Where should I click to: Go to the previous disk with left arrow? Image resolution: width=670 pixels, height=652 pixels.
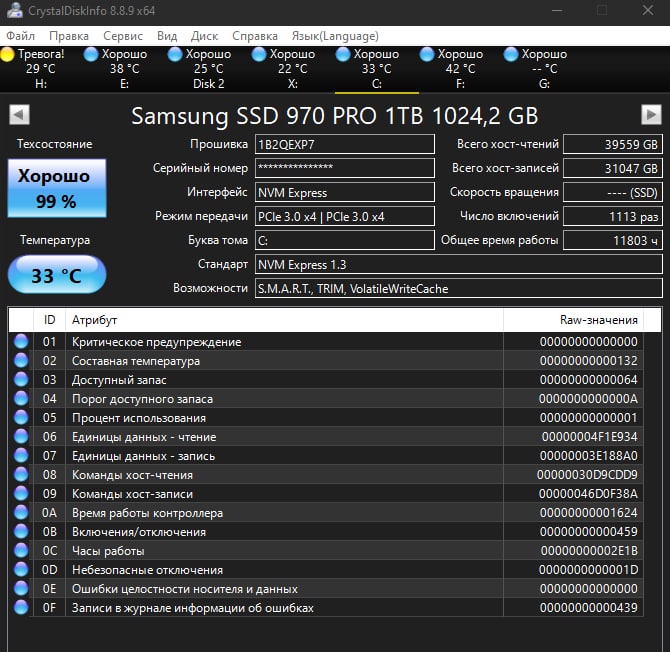pos(19,115)
